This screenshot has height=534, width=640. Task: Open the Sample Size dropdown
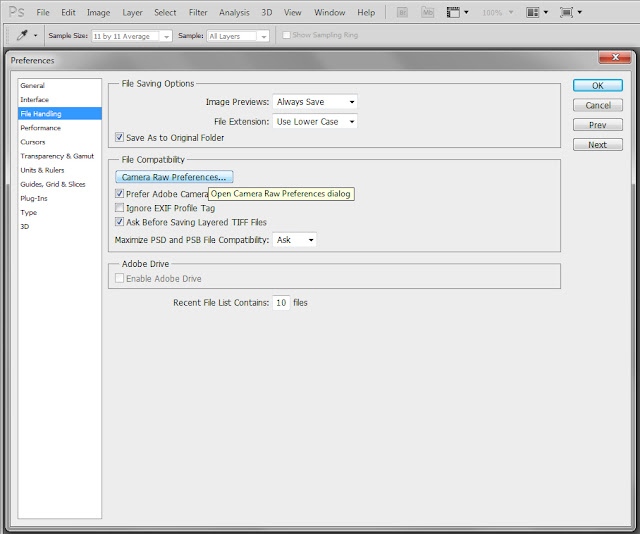click(x=131, y=36)
